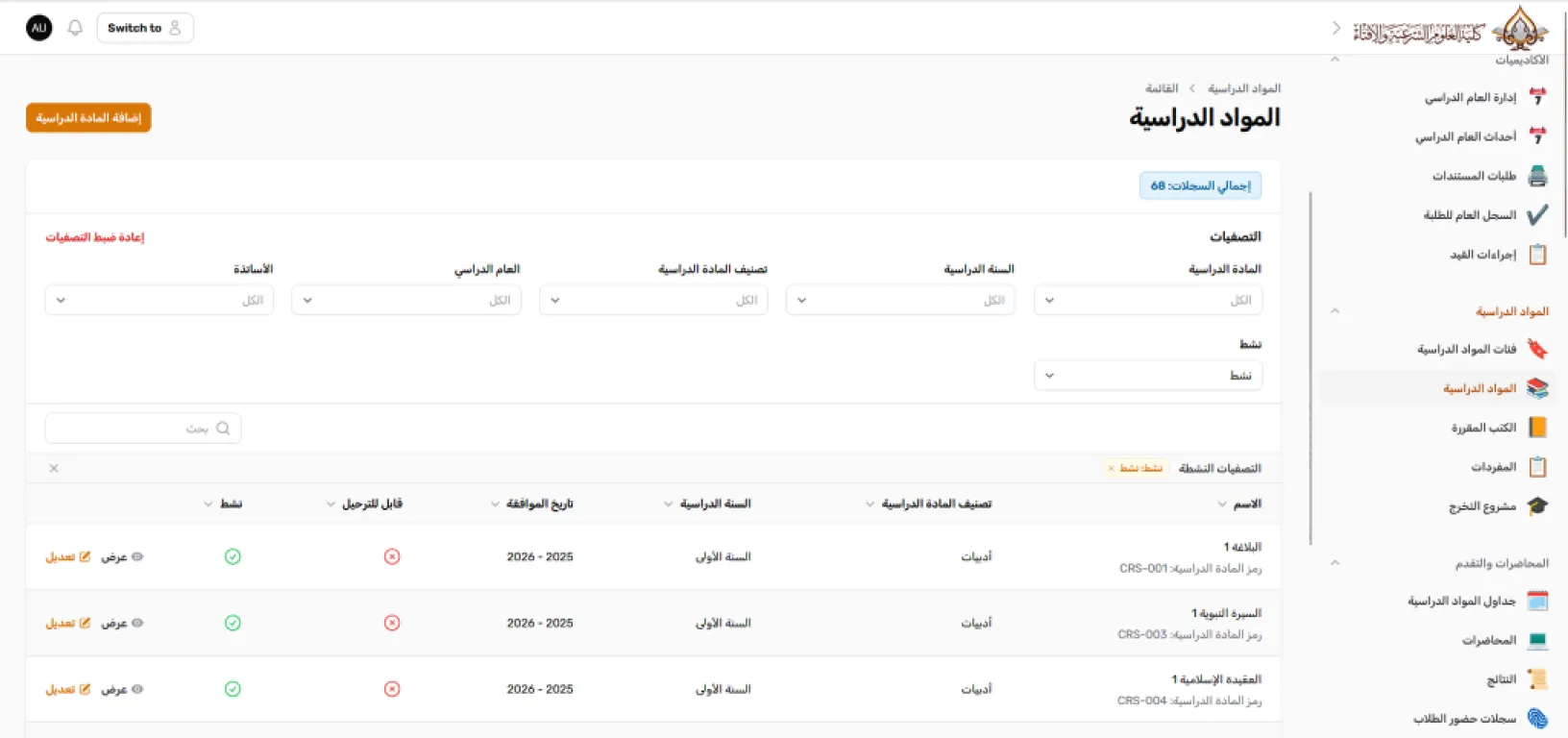Viewport: 1568px width, 738px height.
Task: Click the college logo in the sidebar
Action: (x=1452, y=29)
